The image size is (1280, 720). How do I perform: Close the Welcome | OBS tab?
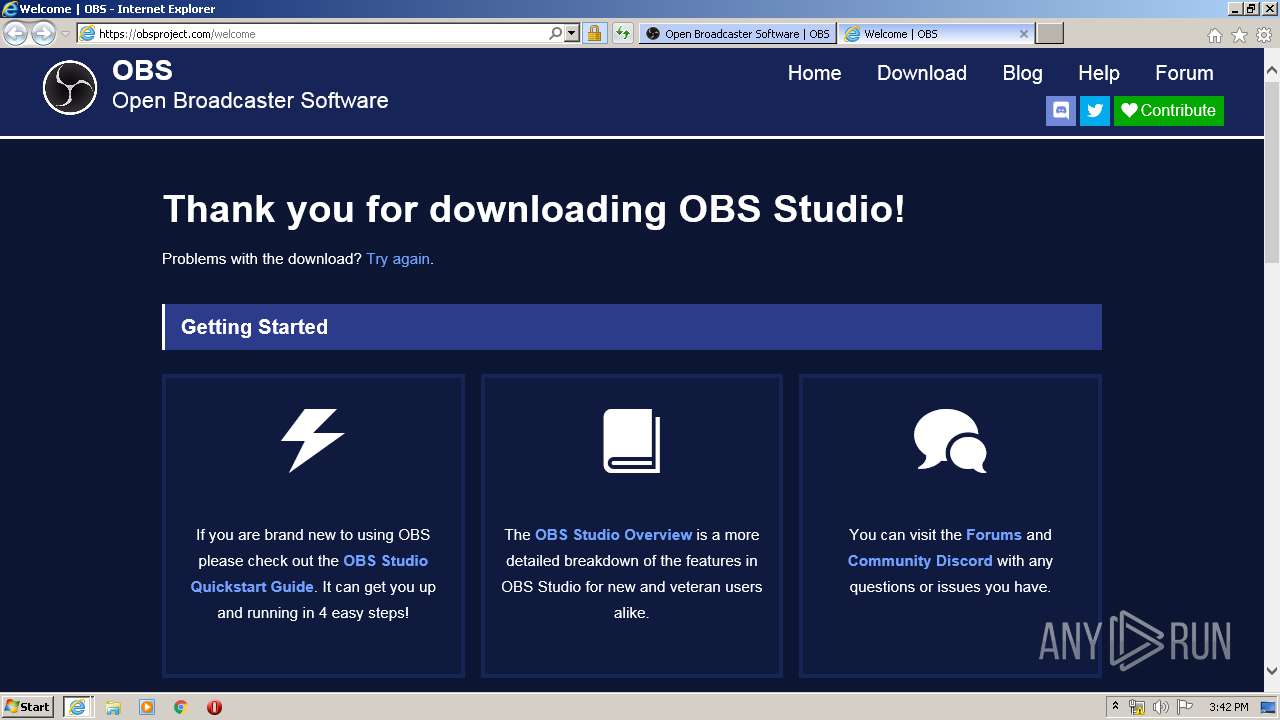tap(1024, 34)
